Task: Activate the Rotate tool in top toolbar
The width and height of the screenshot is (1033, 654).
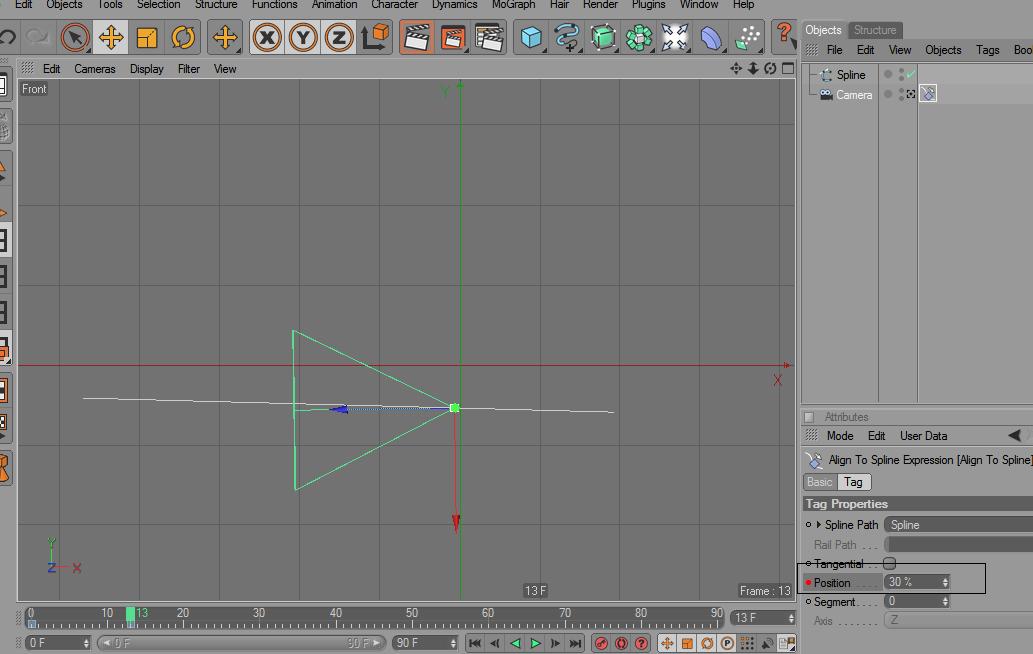Action: [182, 38]
